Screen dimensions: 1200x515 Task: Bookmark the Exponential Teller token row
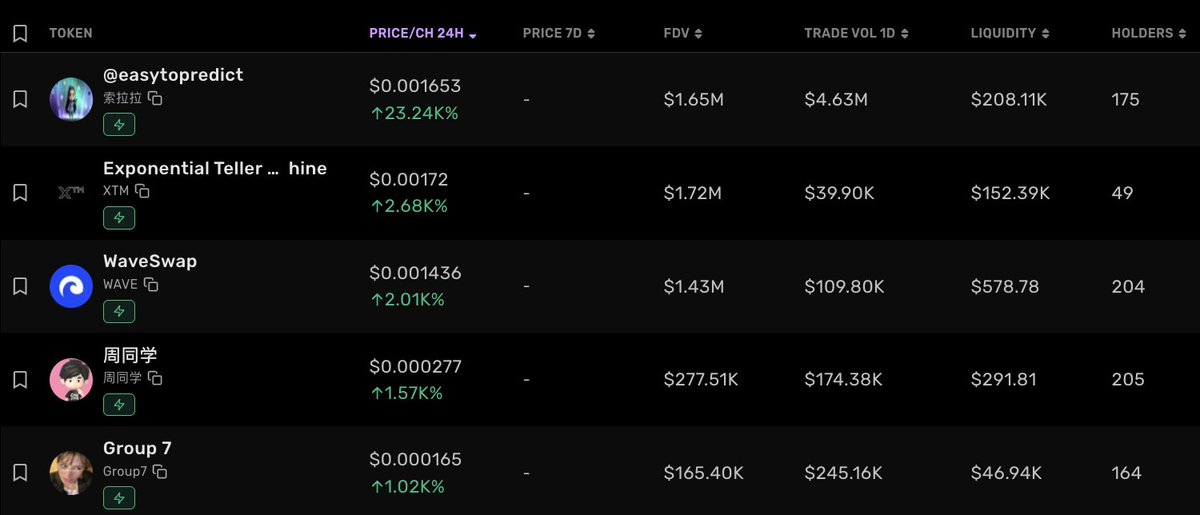pos(20,192)
